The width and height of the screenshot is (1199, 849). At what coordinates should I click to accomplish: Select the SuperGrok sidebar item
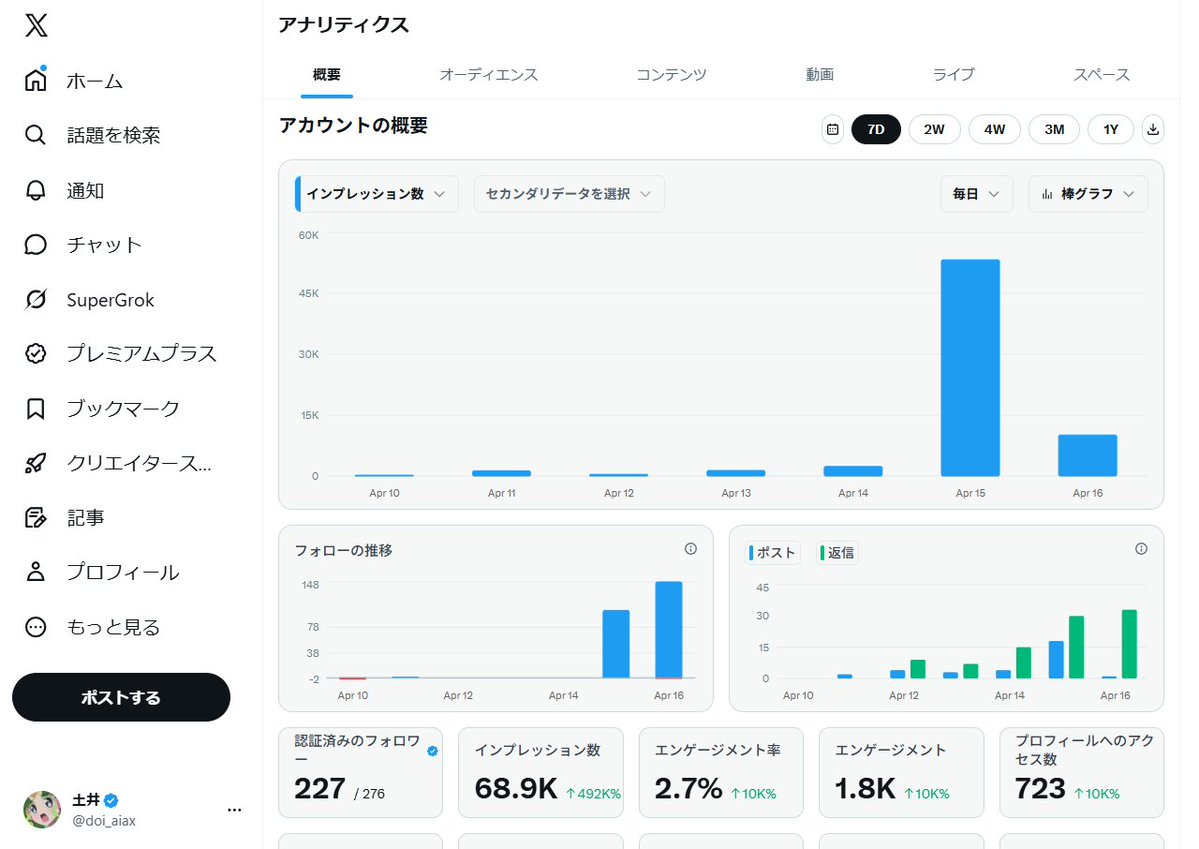[x=110, y=299]
